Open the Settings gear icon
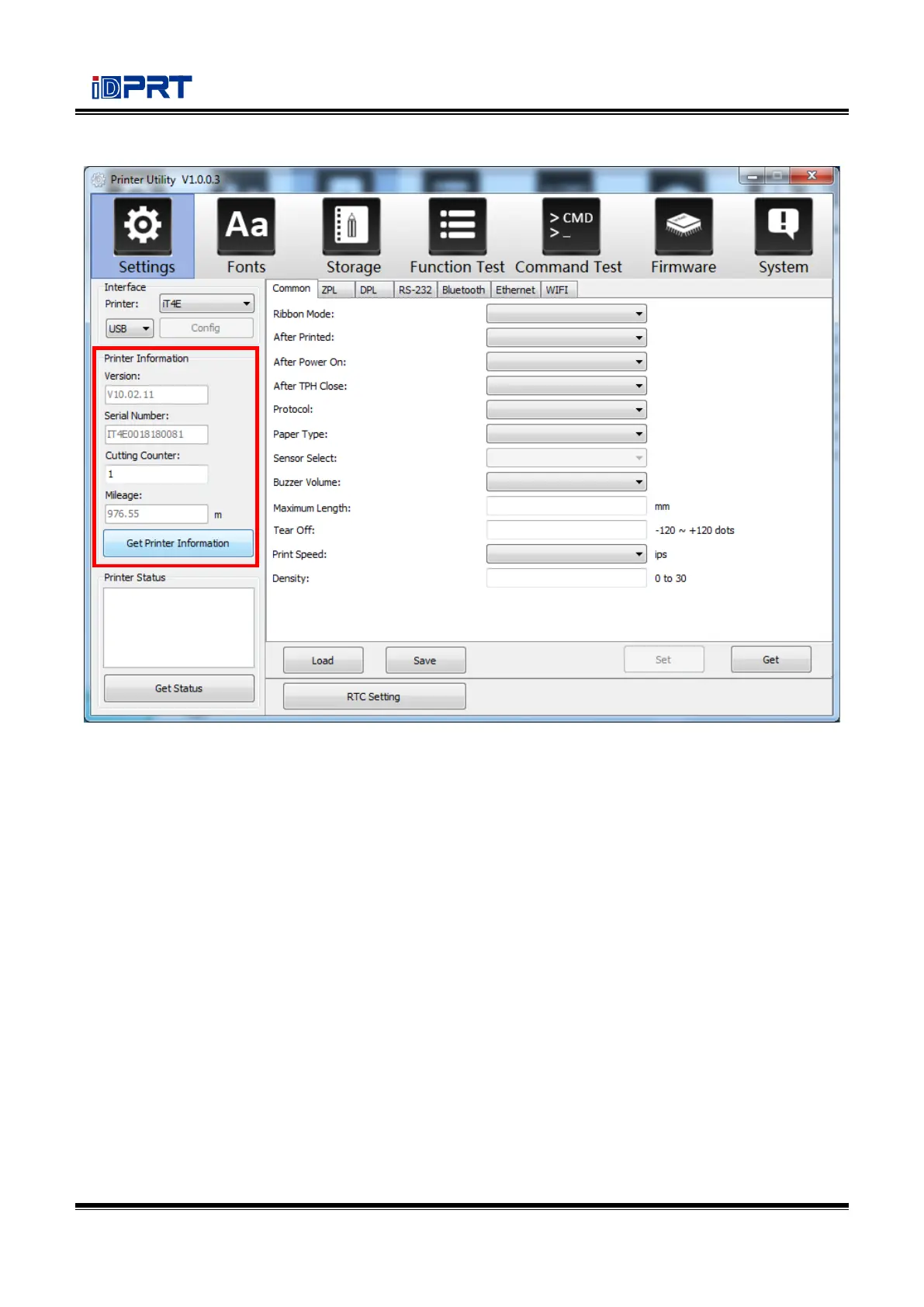Screen dimensions: 924x1307 (x=143, y=226)
